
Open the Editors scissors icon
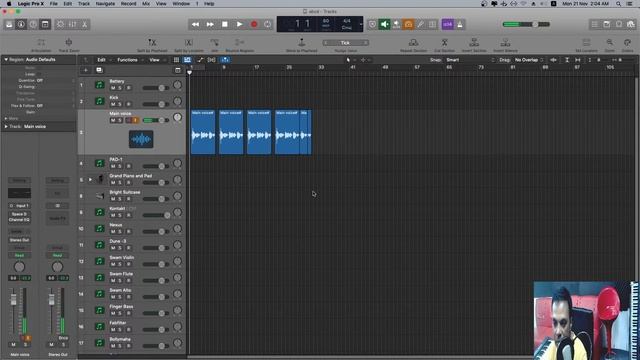[84, 24]
